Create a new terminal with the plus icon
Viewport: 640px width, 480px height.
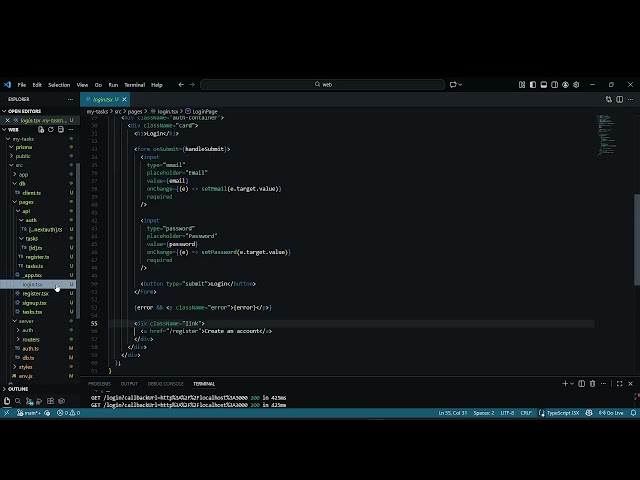[x=565, y=384]
